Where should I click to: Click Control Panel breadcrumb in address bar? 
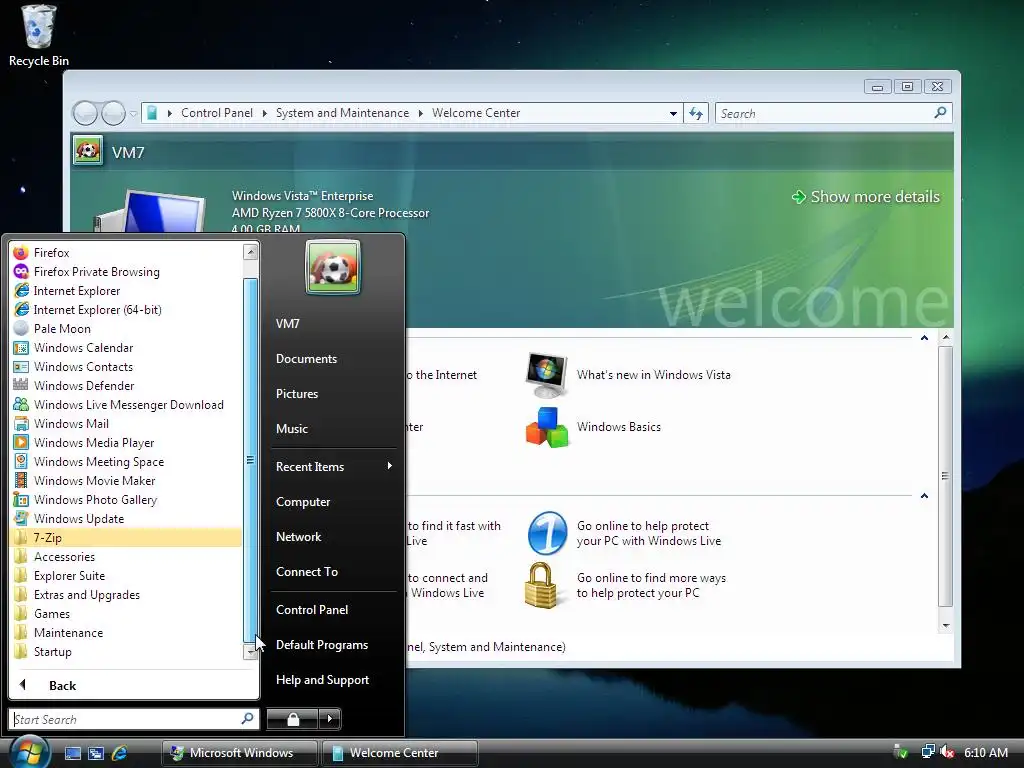pyautogui.click(x=217, y=113)
